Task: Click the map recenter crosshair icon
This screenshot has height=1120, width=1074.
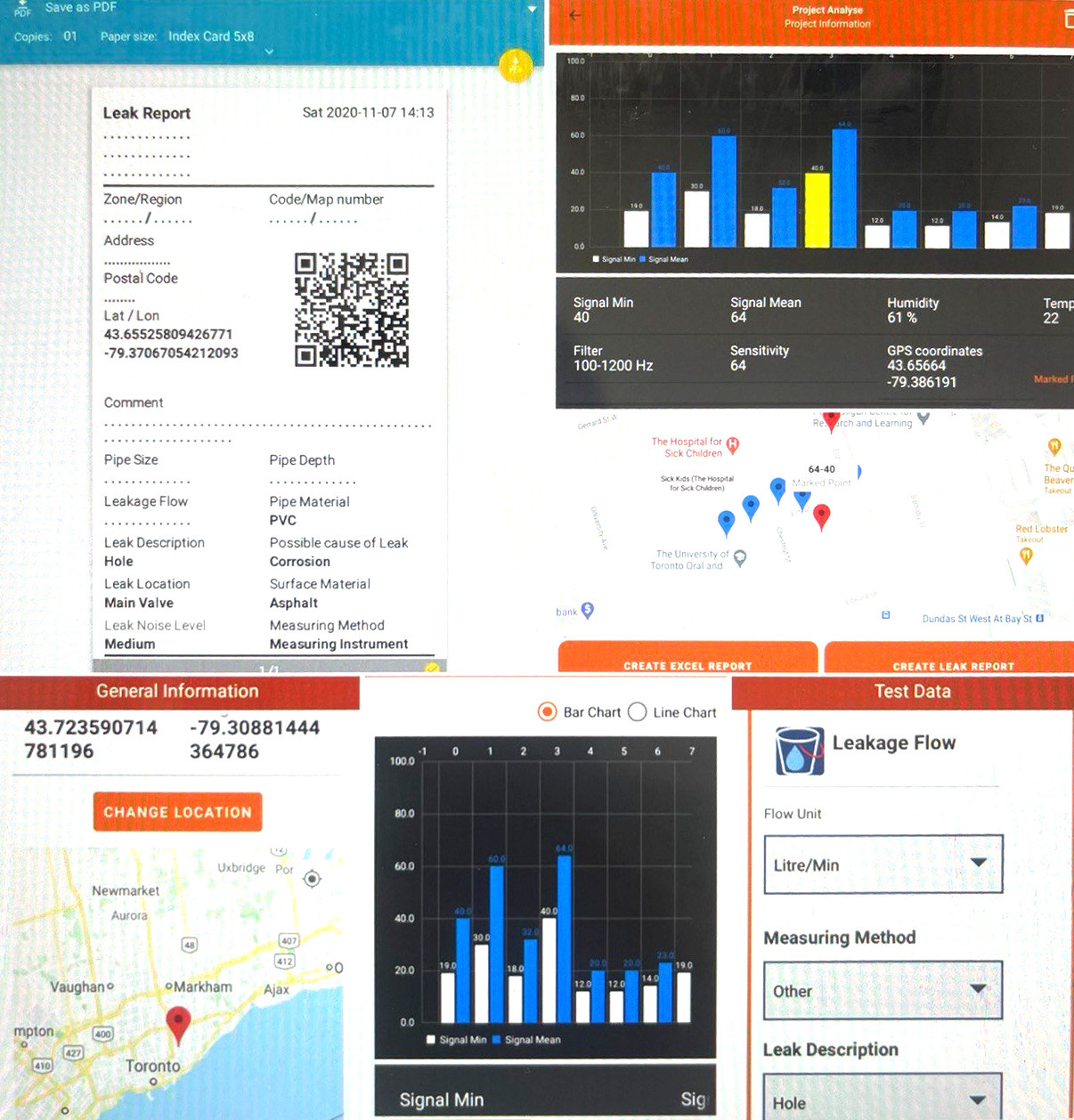Action: pyautogui.click(x=312, y=879)
